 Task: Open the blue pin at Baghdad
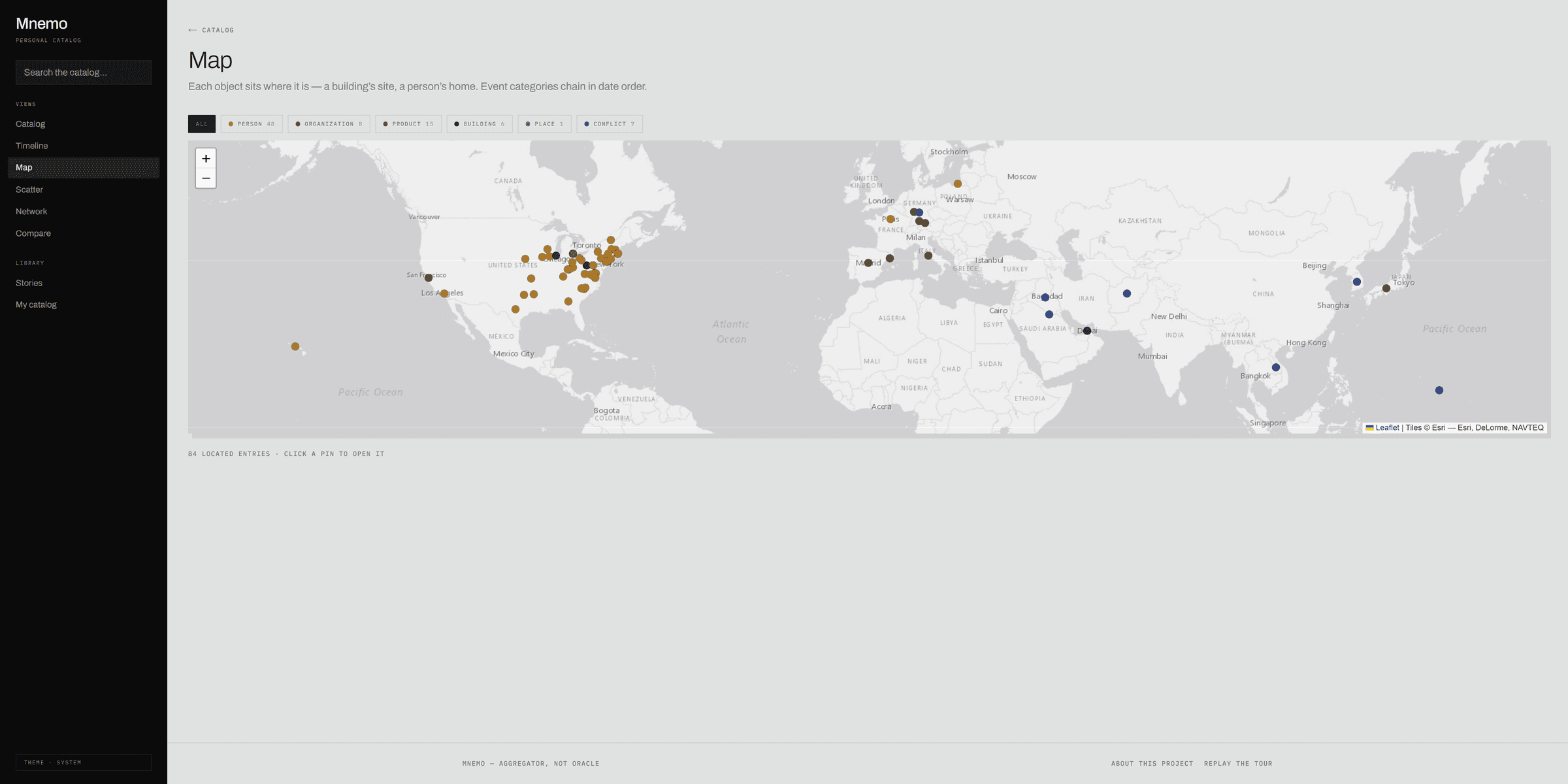[x=1045, y=298]
